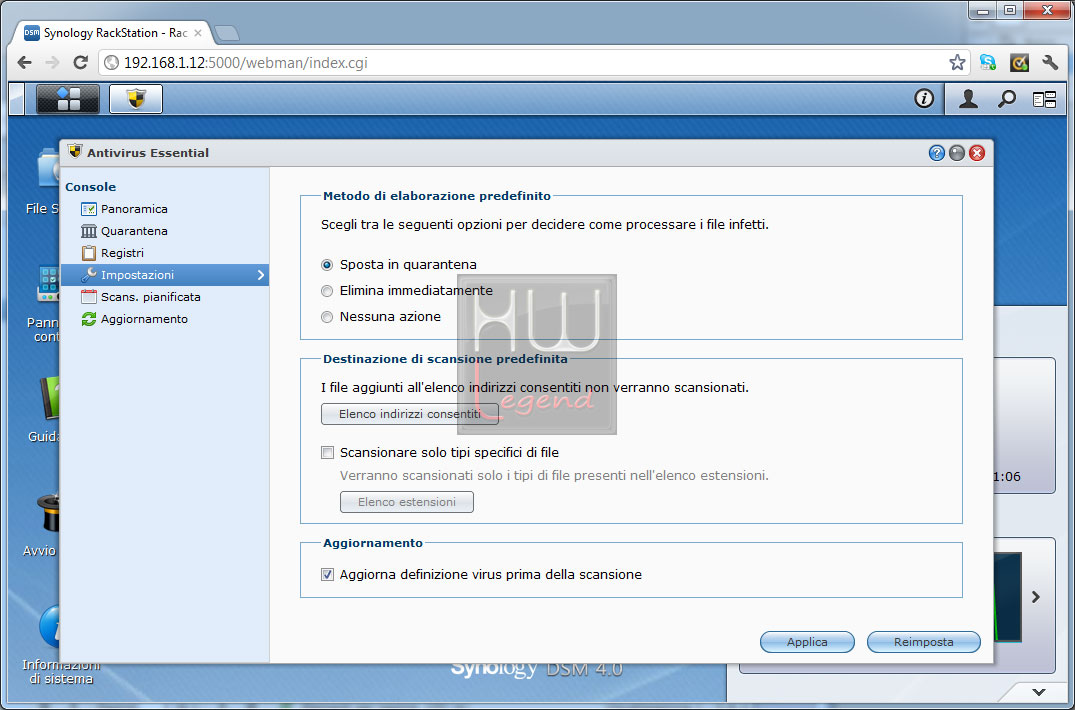Viewport: 1075px width, 710px height.
Task: Open the DSM search magnifier icon
Action: point(1006,99)
